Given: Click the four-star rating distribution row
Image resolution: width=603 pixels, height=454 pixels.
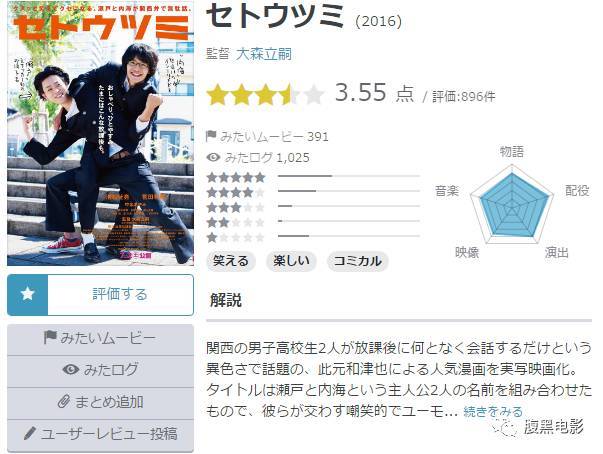Looking at the screenshot, I should (313, 191).
